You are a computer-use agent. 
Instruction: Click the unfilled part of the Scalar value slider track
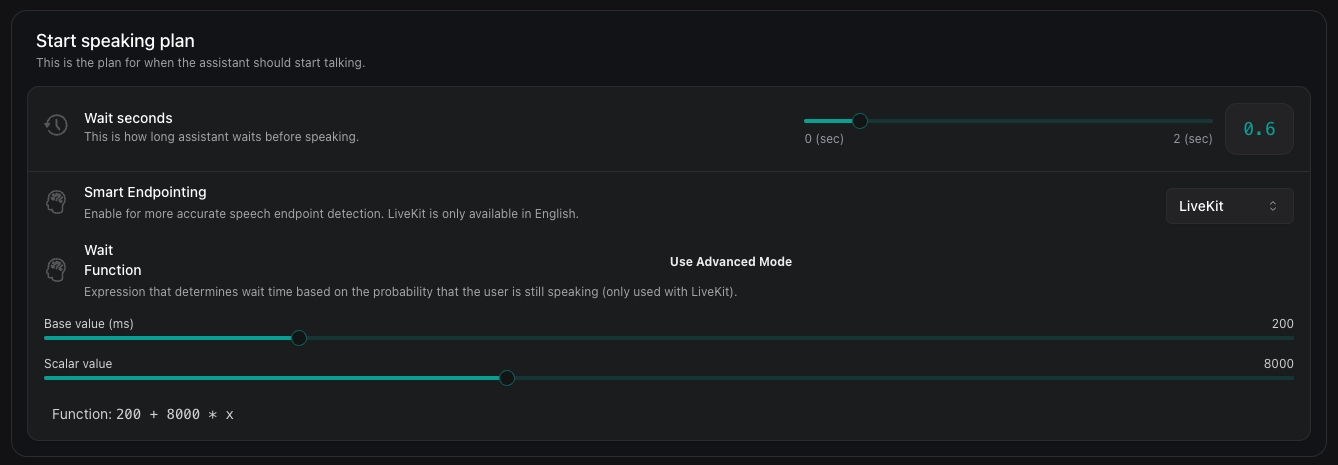click(x=900, y=378)
